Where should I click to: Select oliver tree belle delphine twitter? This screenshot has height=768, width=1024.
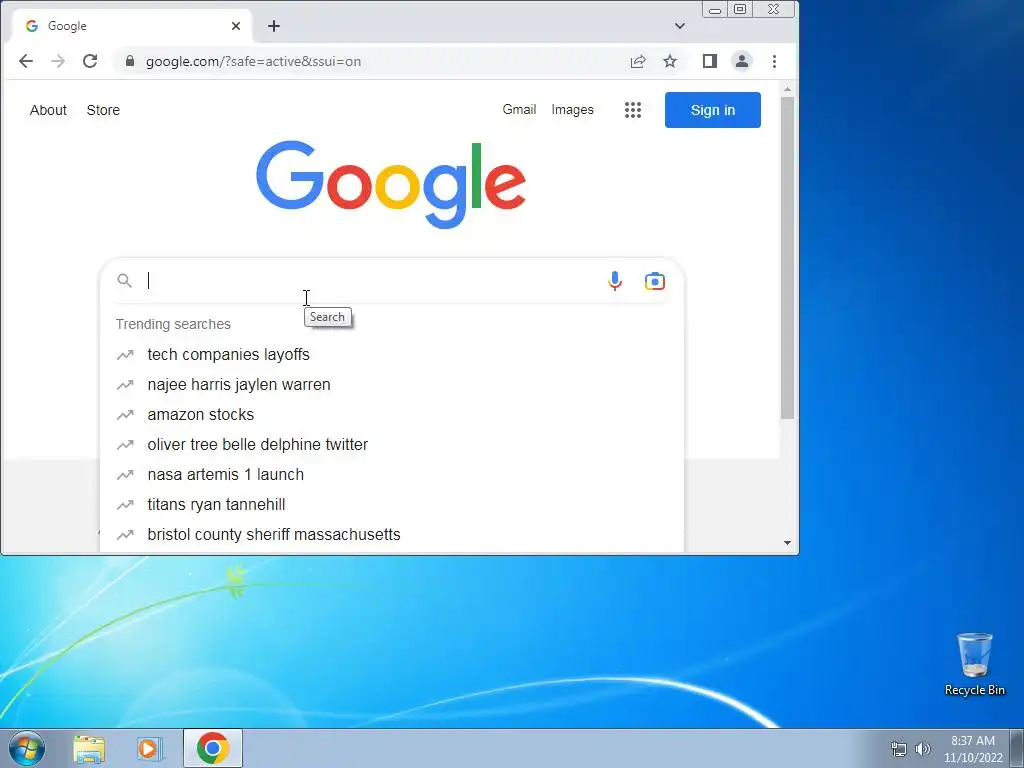[392, 445]
